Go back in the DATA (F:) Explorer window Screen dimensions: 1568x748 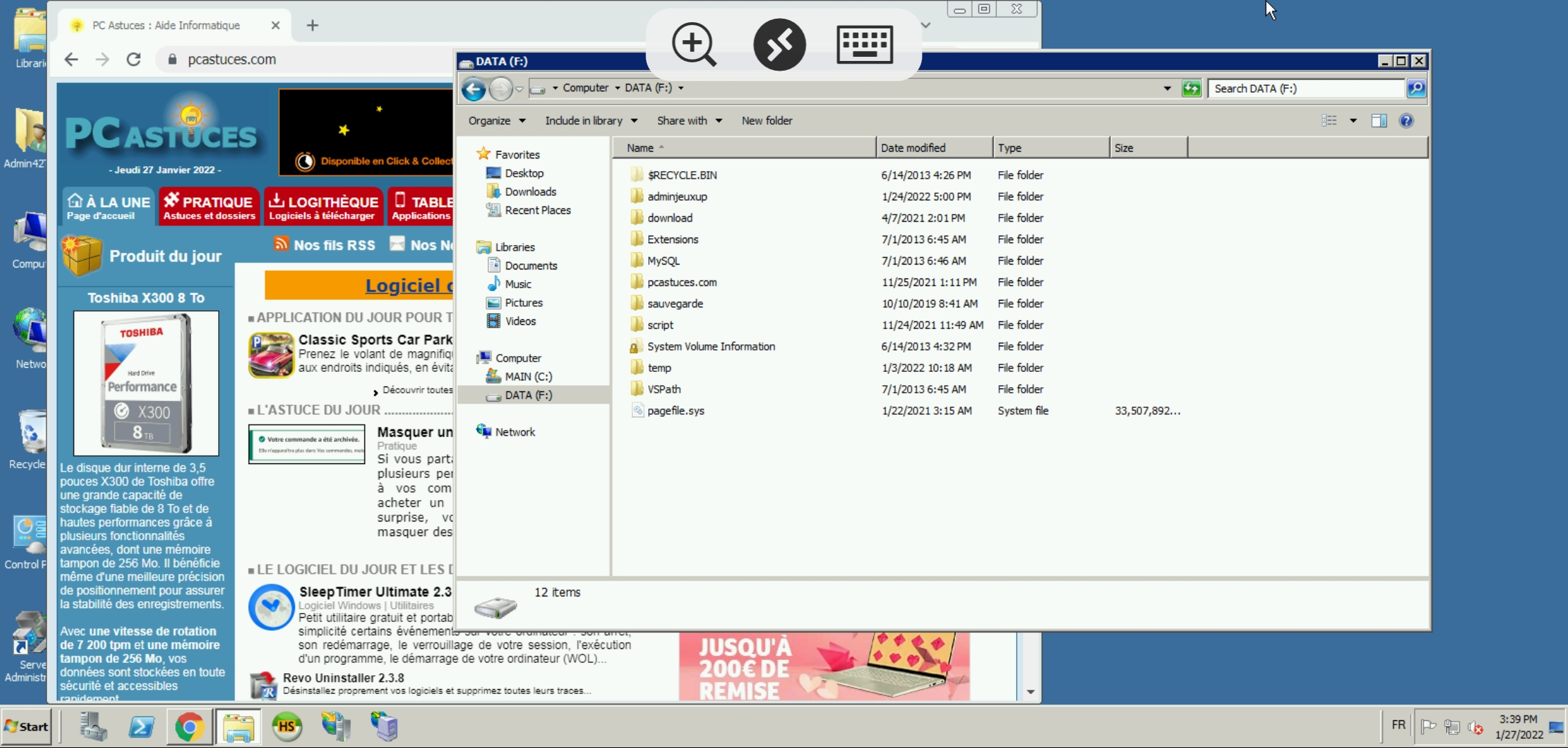474,89
